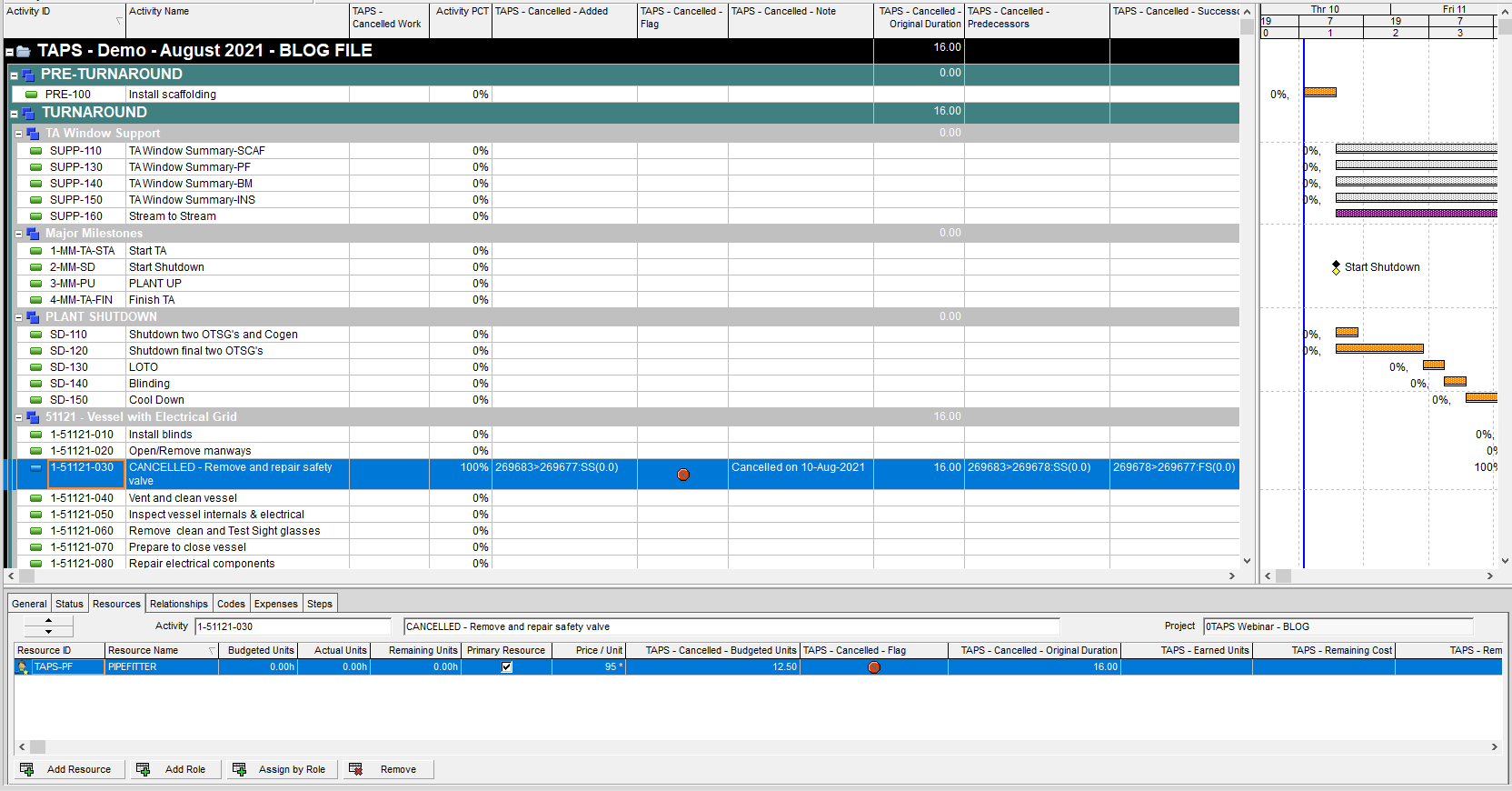The height and width of the screenshot is (791, 1512).
Task: Click the red cancelled flag in activity row
Action: point(683,475)
